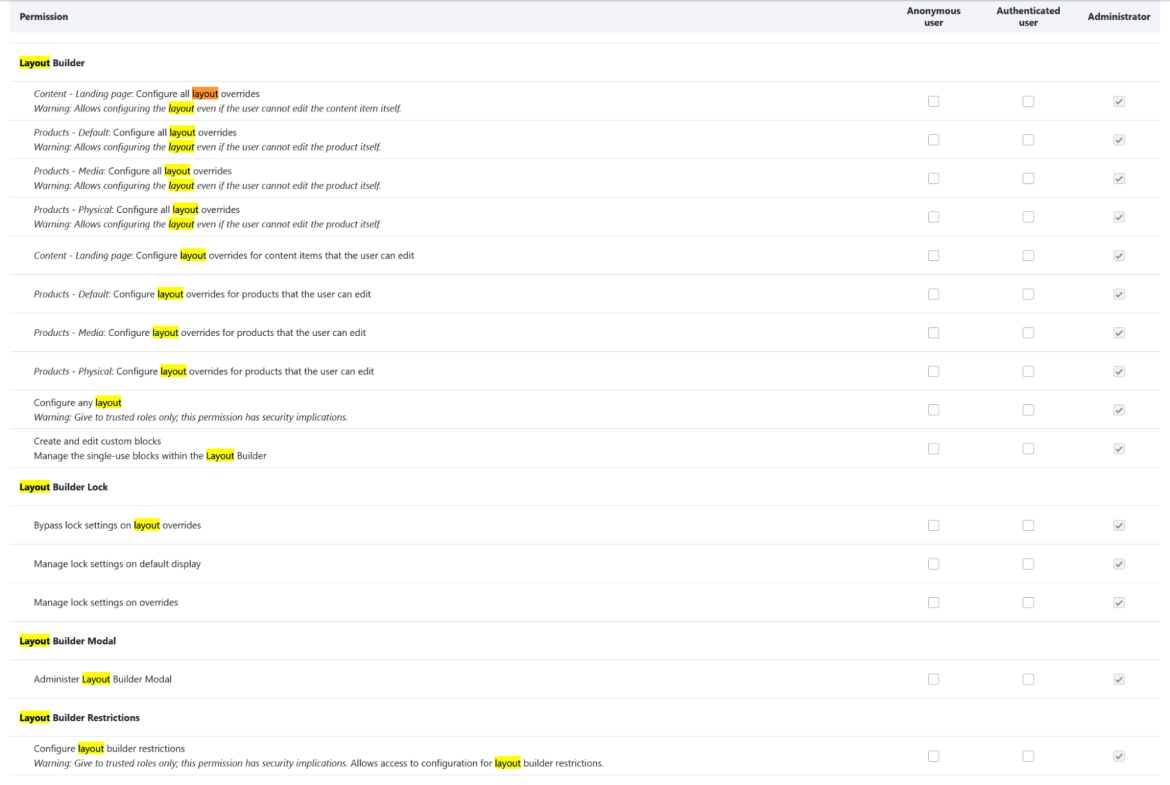Tick Anonymous for Landing page editable content overrides
Viewport: 1170px width, 785px height.
933,256
